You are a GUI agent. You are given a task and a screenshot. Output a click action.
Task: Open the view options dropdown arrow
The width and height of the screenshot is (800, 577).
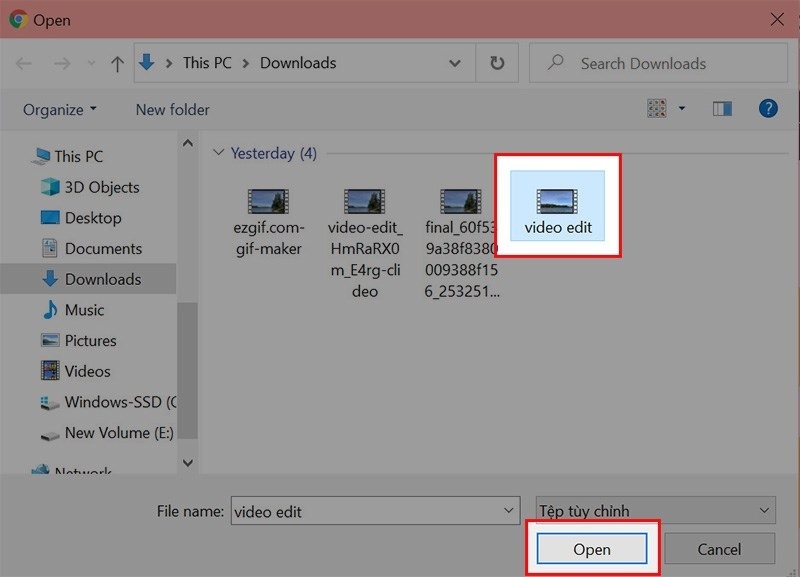coord(682,108)
